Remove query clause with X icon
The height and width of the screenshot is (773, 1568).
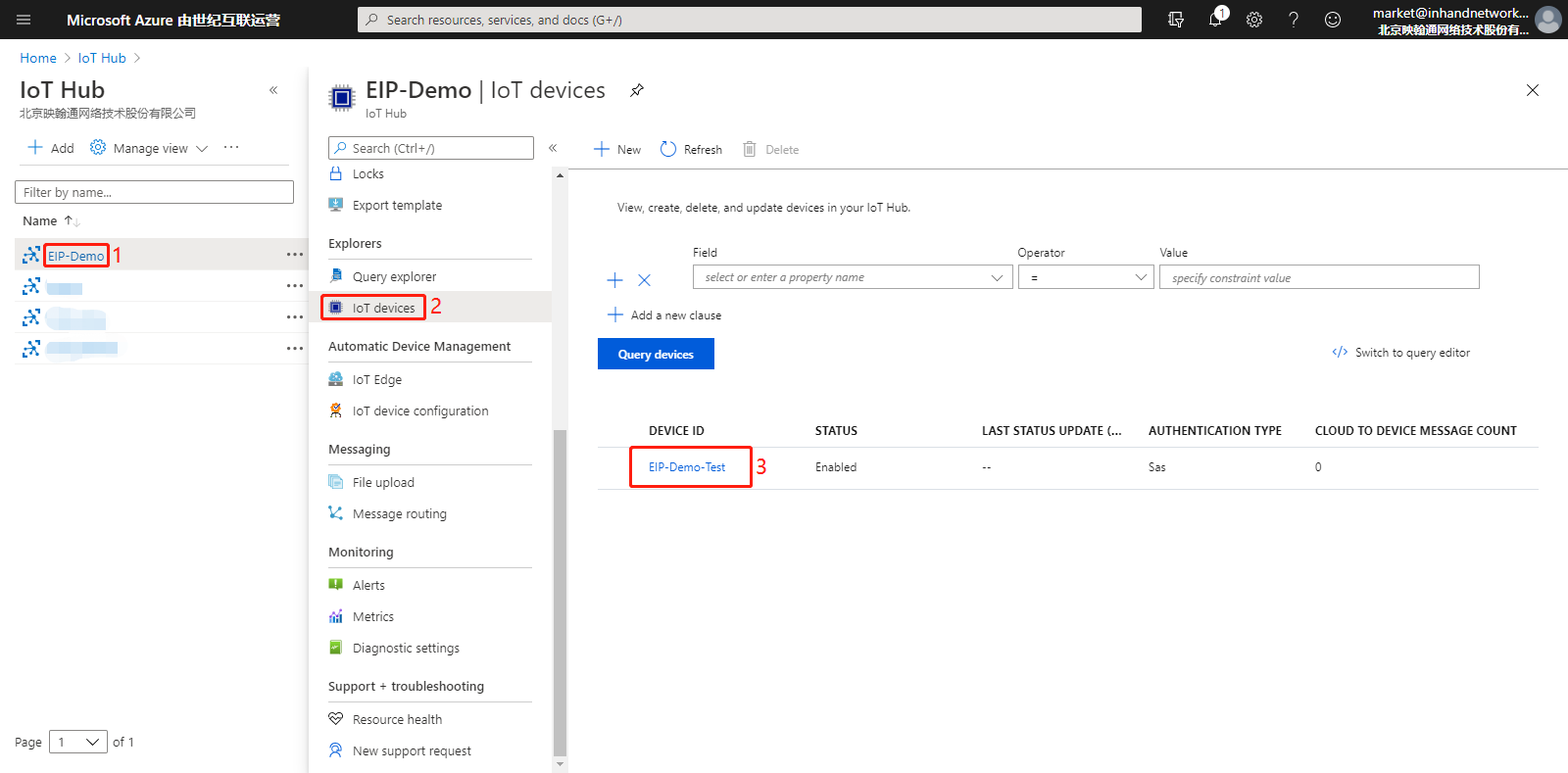[x=645, y=280]
